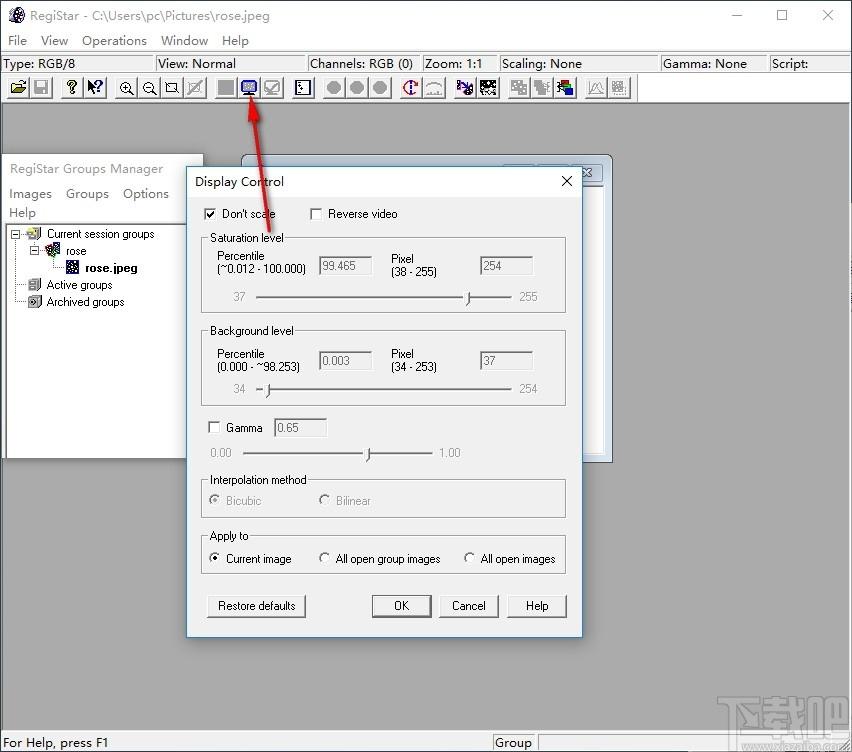852x752 pixels.
Task: Click the zoom out magnifier icon
Action: pos(149,87)
